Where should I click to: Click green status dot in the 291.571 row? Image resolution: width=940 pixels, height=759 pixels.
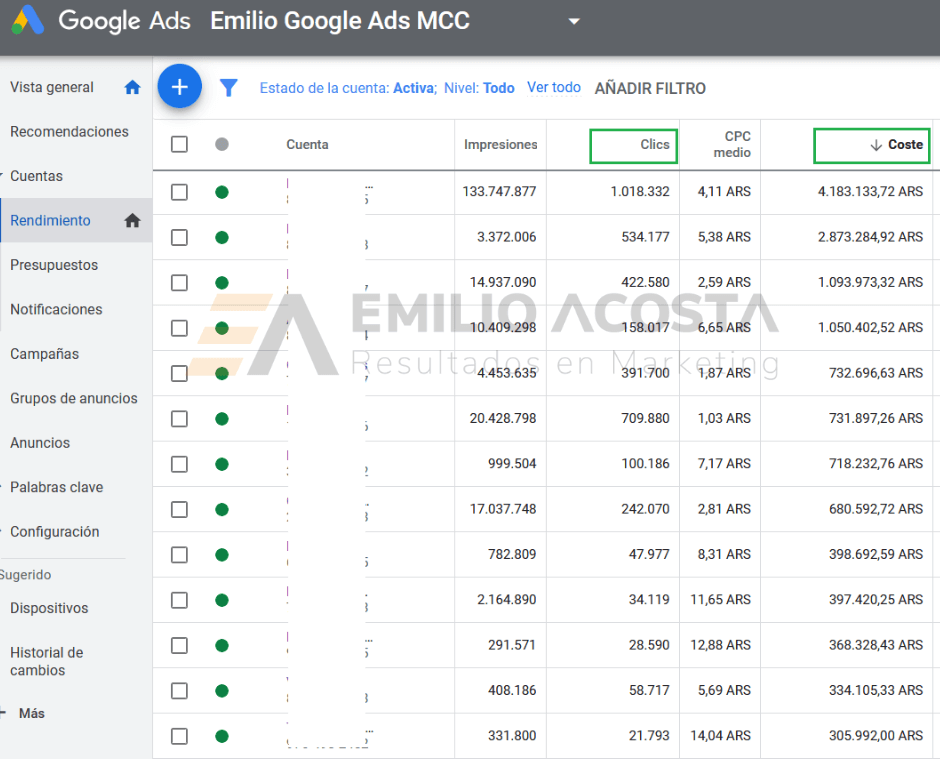click(222, 646)
